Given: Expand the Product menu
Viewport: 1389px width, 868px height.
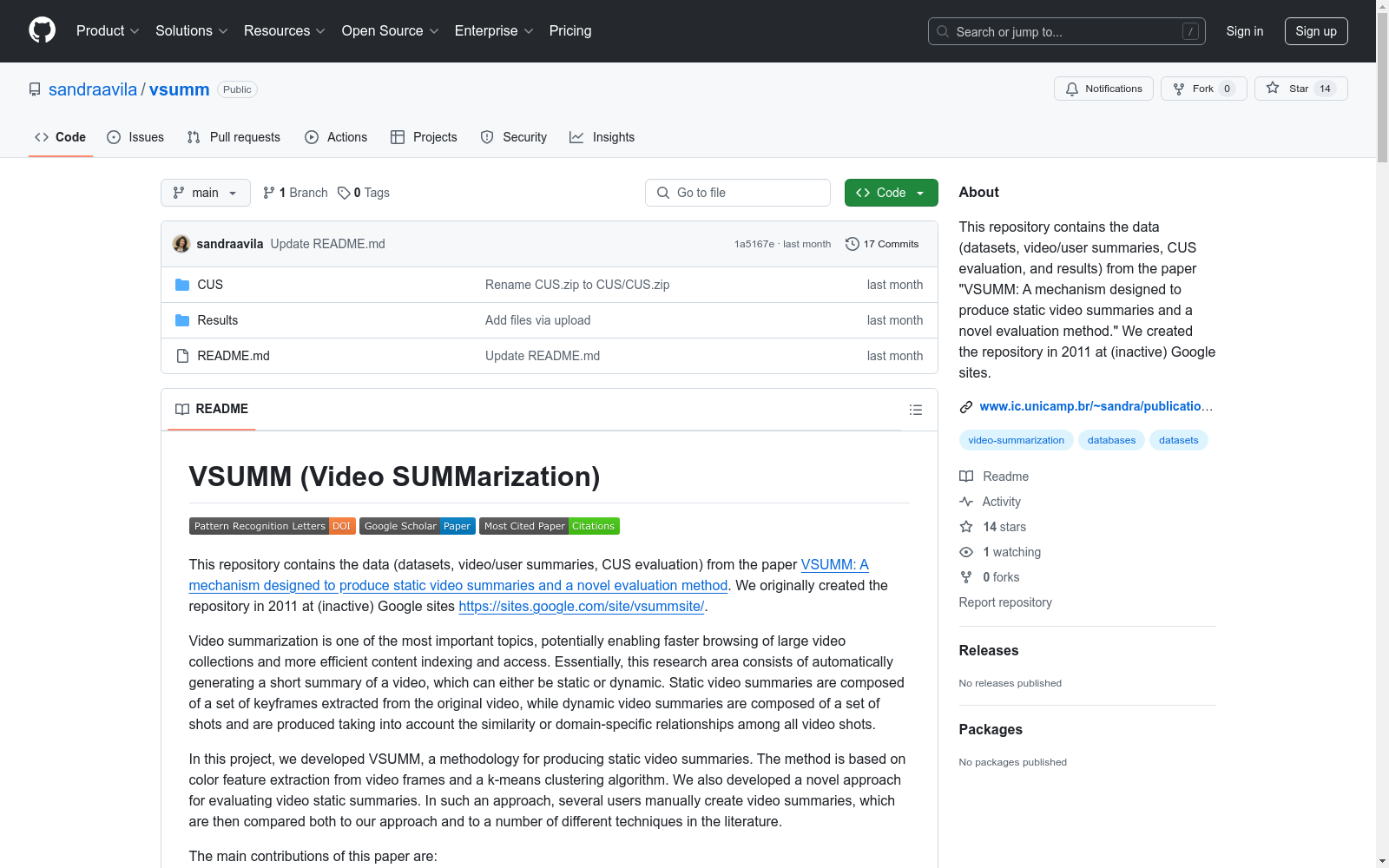Looking at the screenshot, I should point(108,31).
